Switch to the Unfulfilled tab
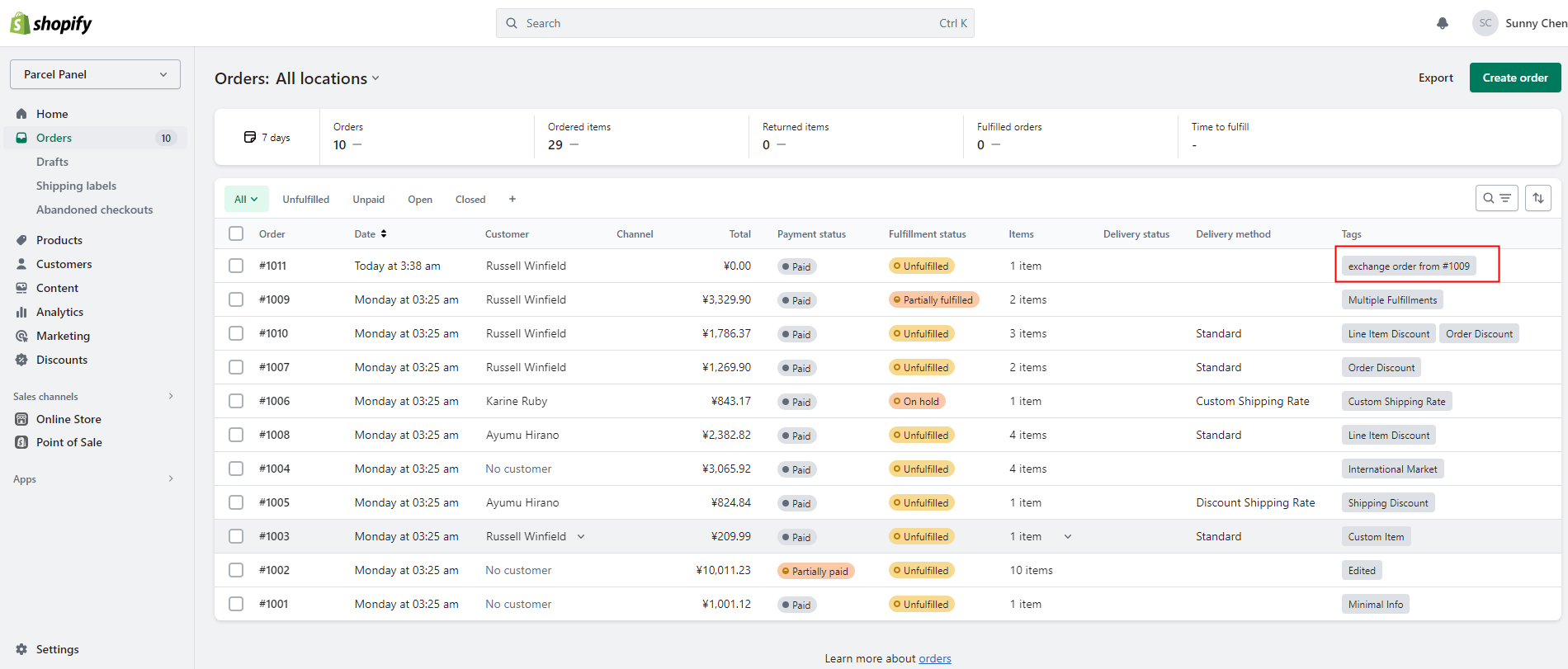This screenshot has width=1568, height=669. (x=305, y=199)
